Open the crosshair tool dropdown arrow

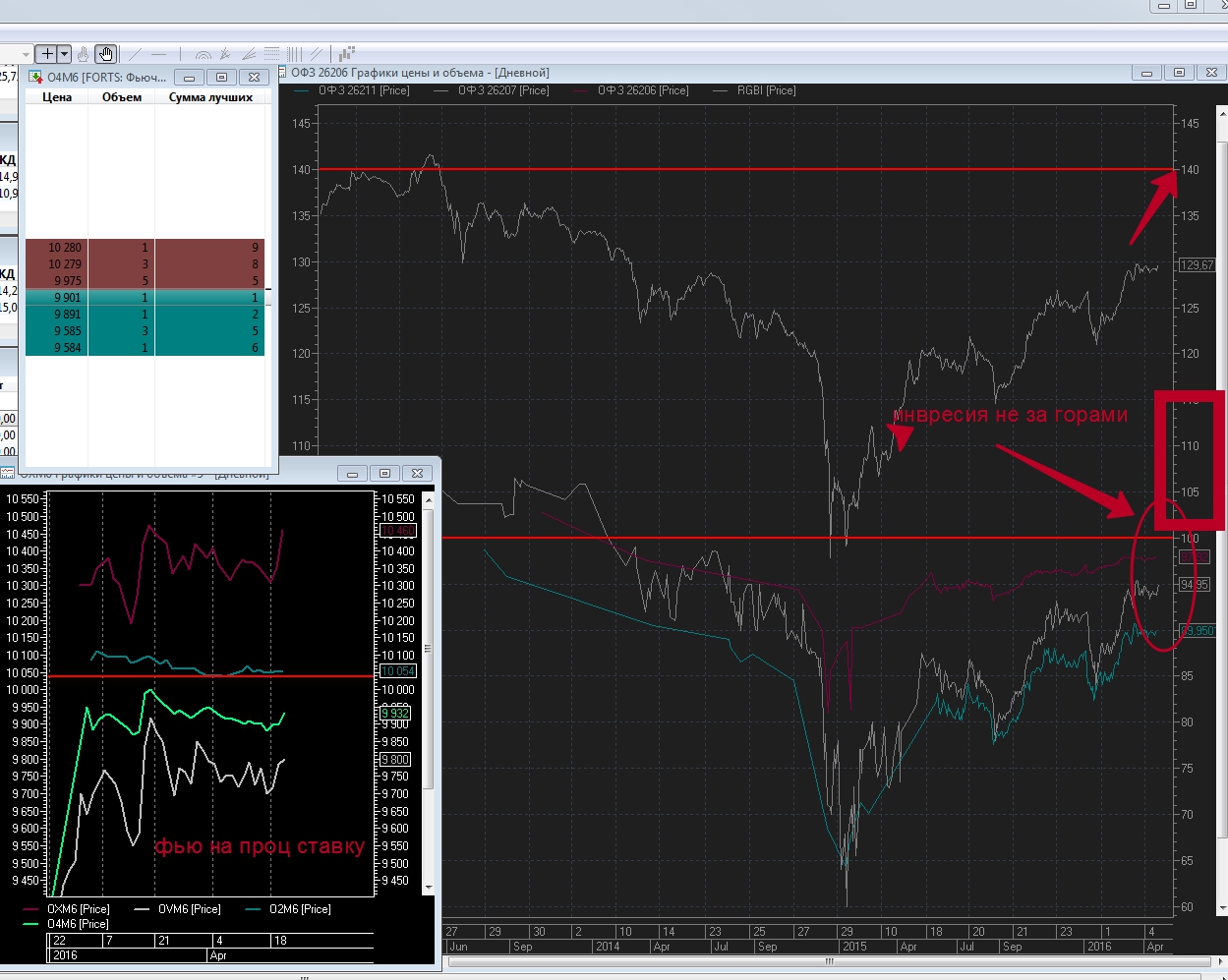(x=64, y=54)
